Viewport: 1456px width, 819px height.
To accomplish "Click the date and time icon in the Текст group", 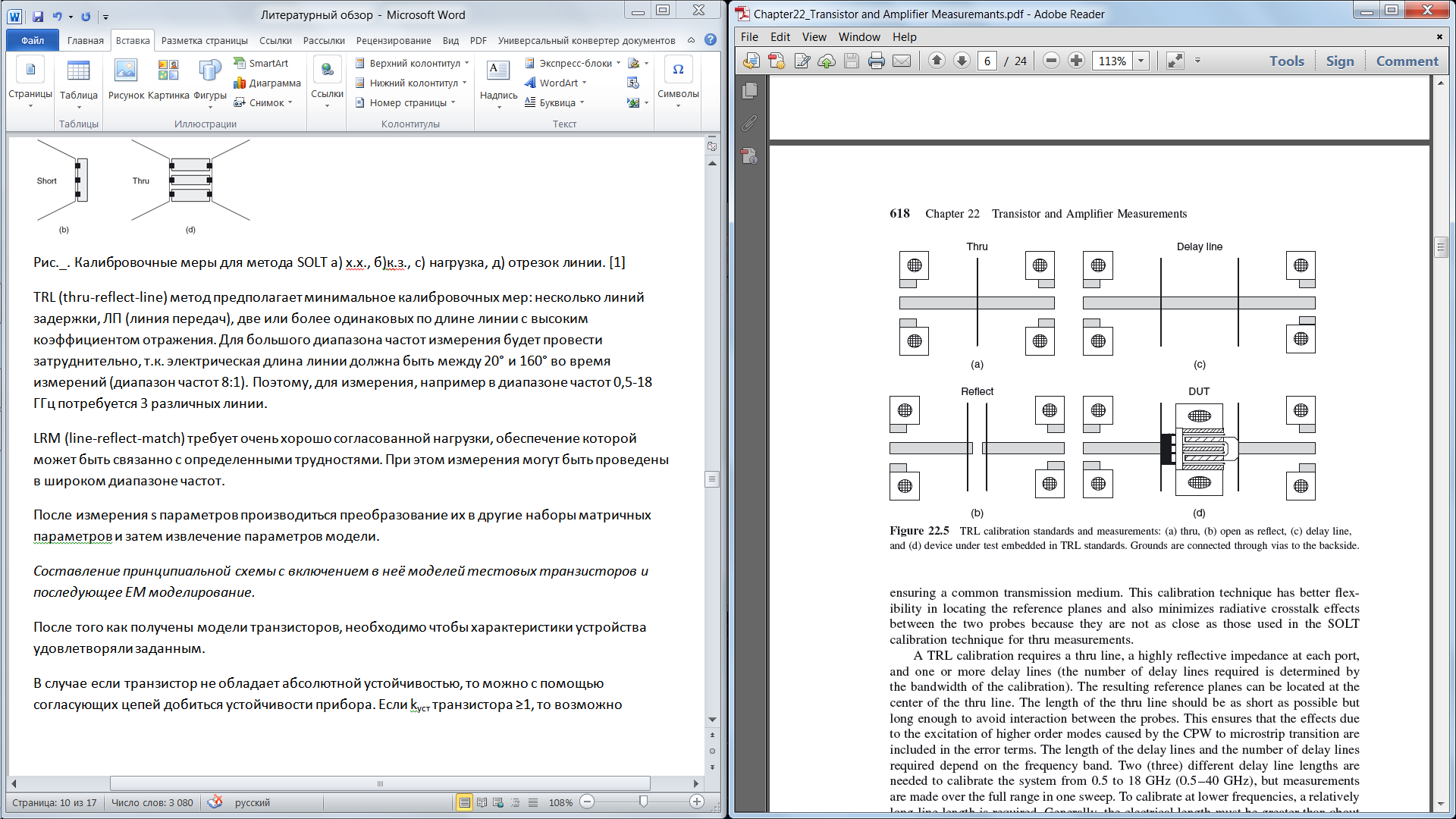I will pos(634,83).
